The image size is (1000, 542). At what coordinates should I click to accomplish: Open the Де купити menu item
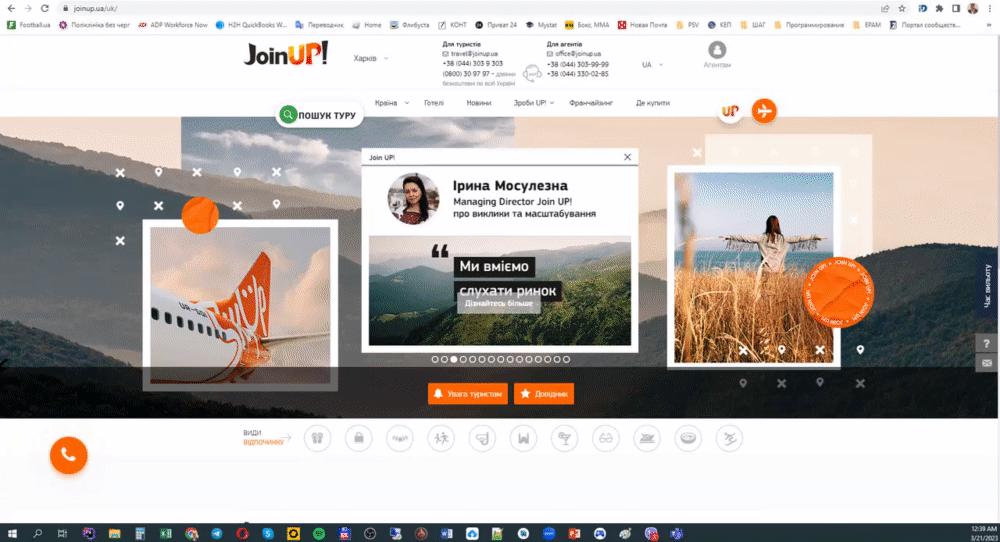[x=652, y=103]
